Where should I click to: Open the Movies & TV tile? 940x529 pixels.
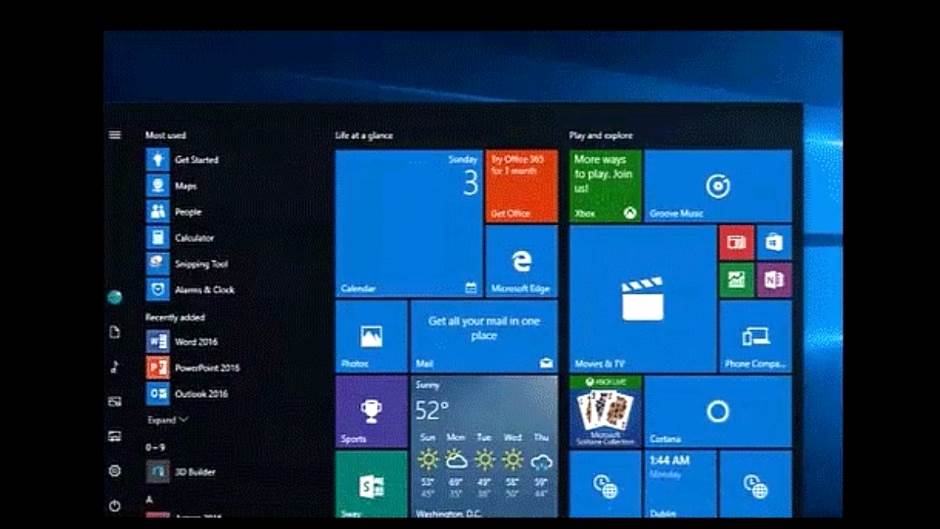click(642, 298)
